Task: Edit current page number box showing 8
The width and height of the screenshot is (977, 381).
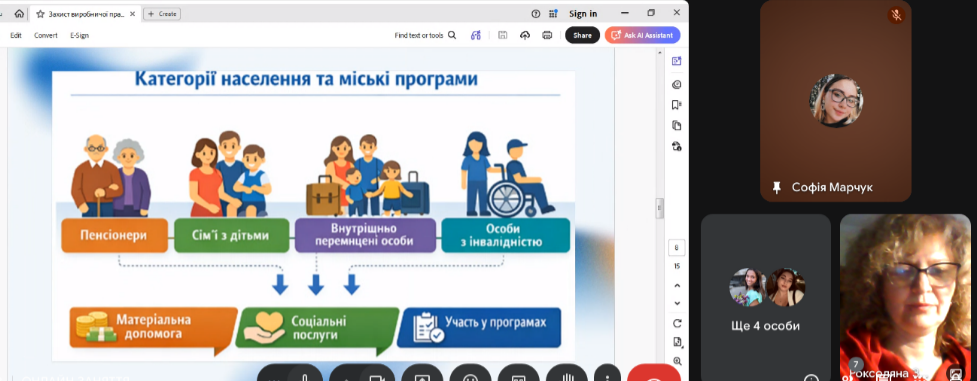Action: pos(677,248)
